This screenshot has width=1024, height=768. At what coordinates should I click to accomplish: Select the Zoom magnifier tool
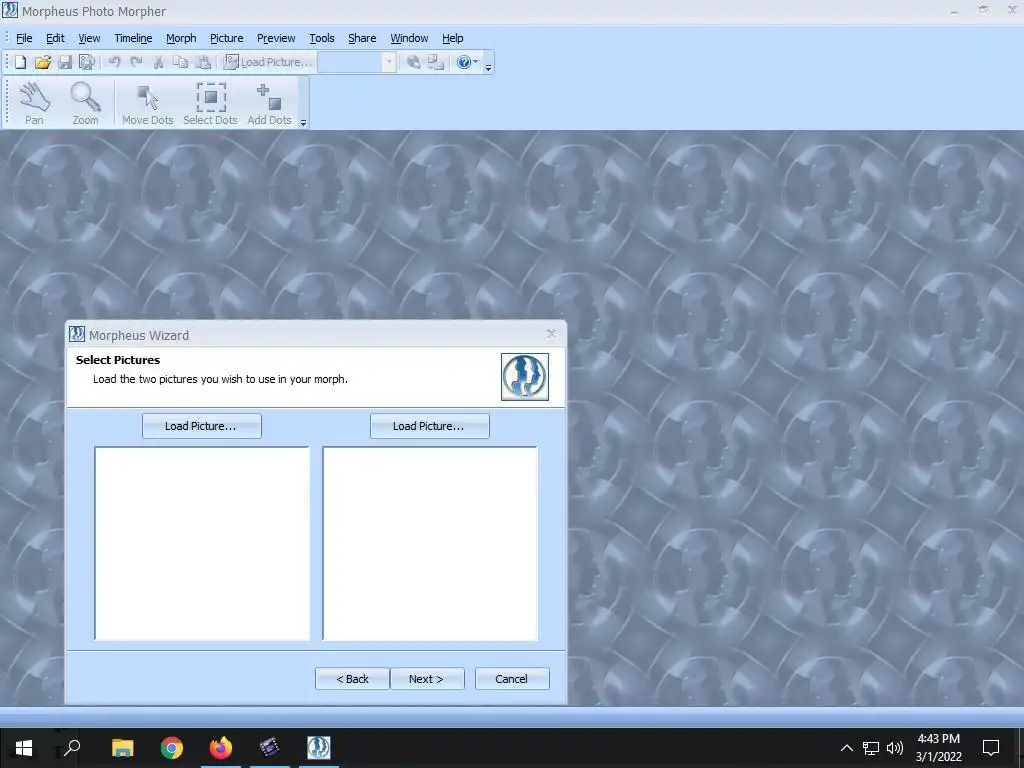pyautogui.click(x=86, y=103)
